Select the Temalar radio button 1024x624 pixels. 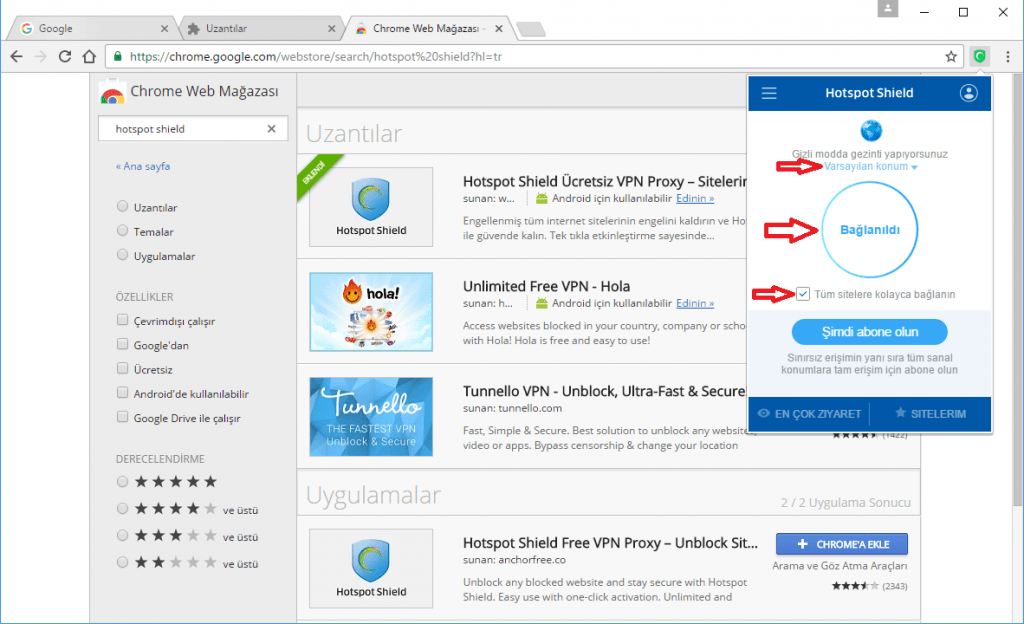(x=121, y=231)
